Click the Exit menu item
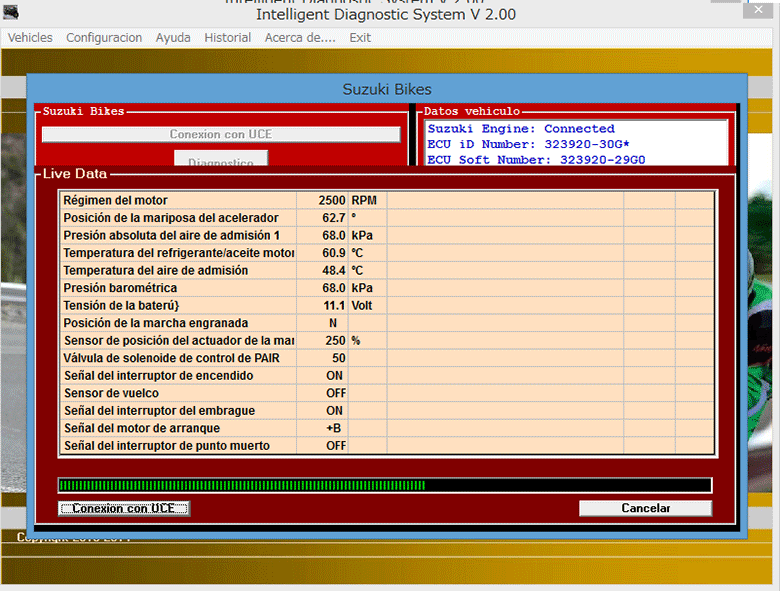780x591 pixels. coord(360,38)
